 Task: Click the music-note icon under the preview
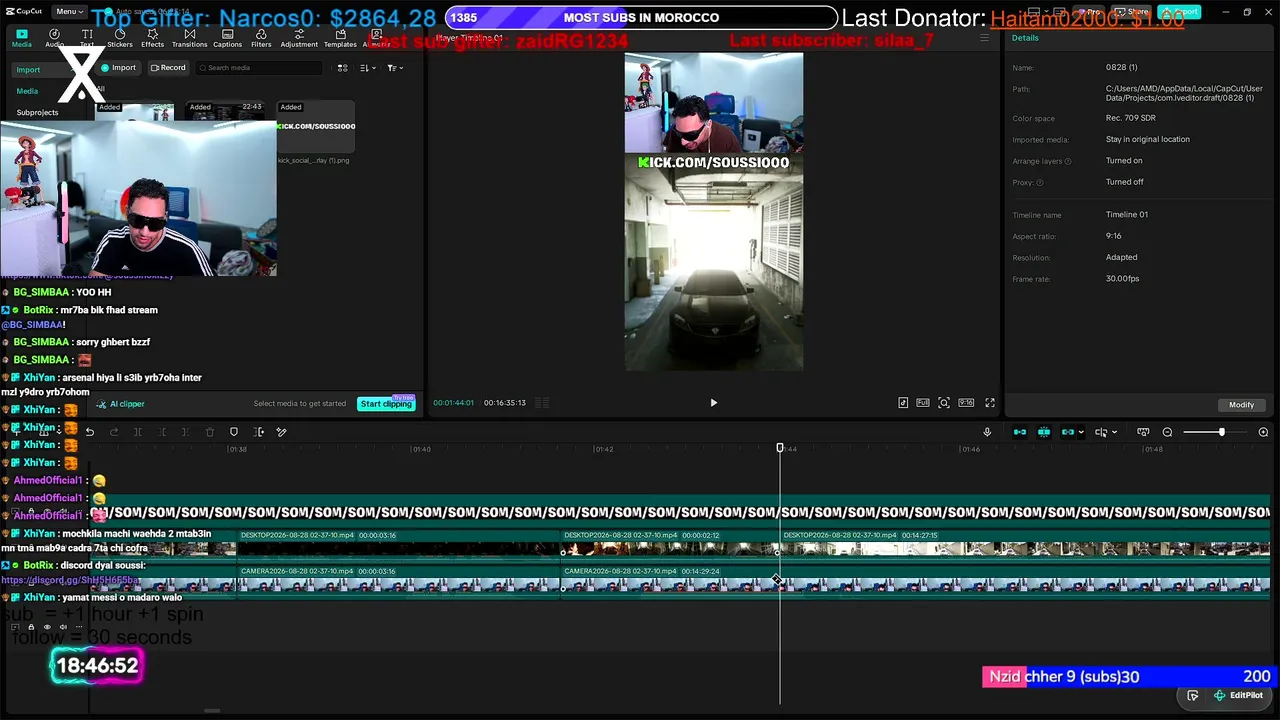[x=903, y=403]
